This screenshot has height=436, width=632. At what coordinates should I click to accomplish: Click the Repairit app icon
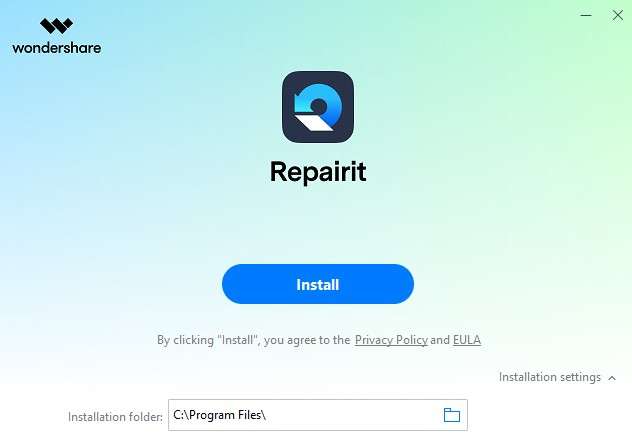coord(318,107)
